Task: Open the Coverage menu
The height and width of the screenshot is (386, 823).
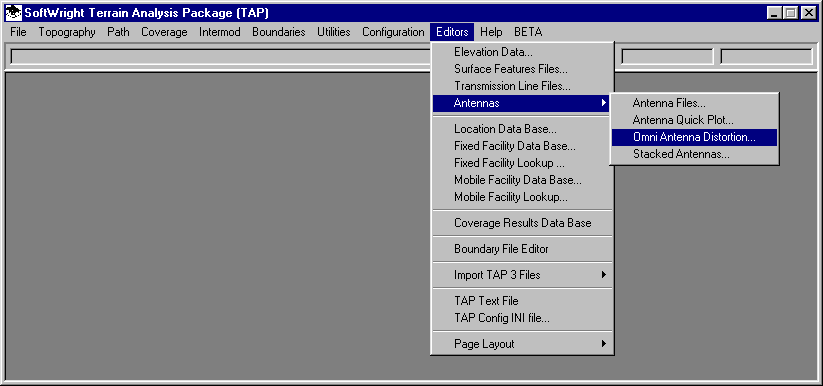Action: point(164,32)
